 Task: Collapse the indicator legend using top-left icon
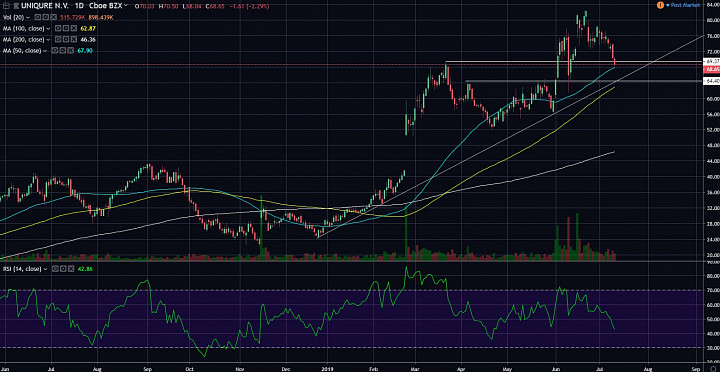click(x=6, y=6)
